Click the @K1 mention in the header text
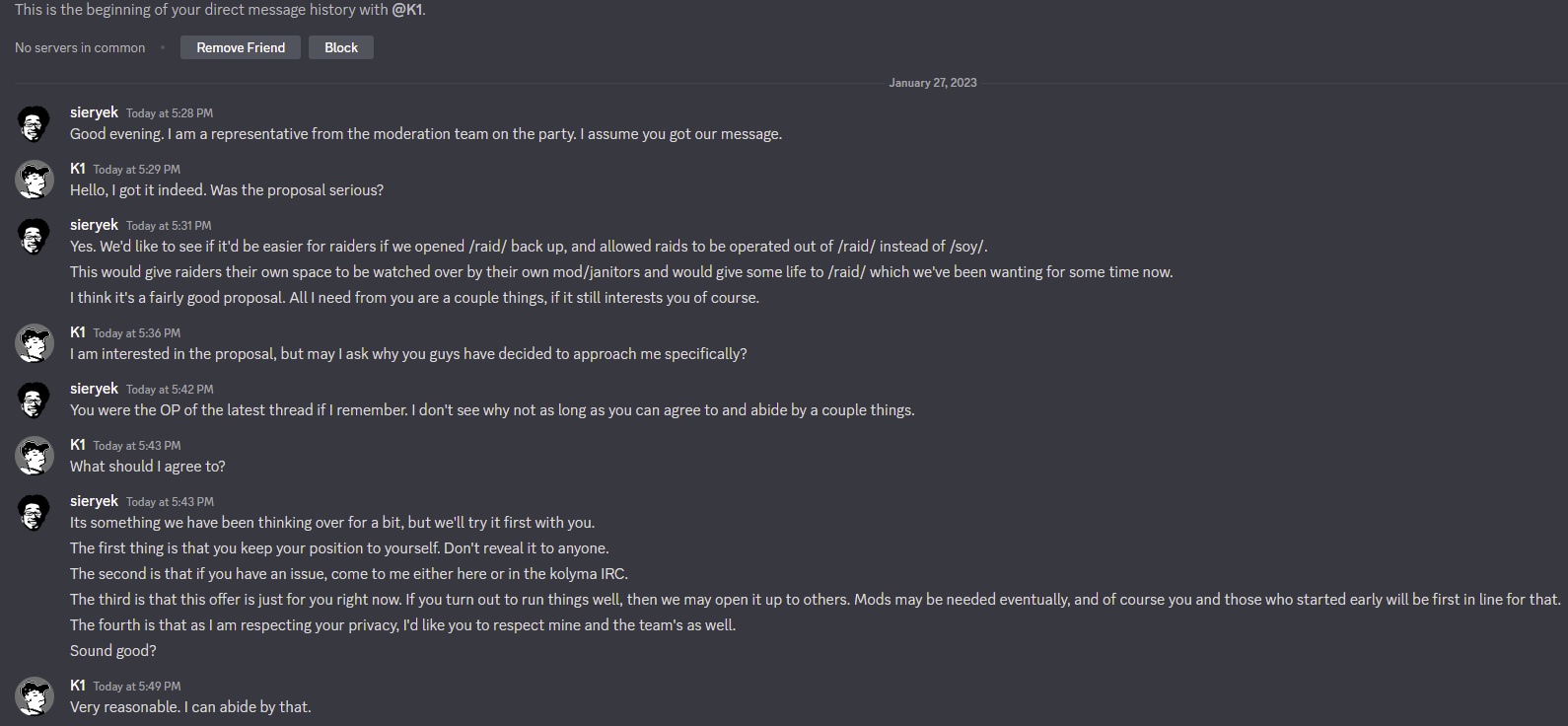1568x726 pixels. coord(407,10)
